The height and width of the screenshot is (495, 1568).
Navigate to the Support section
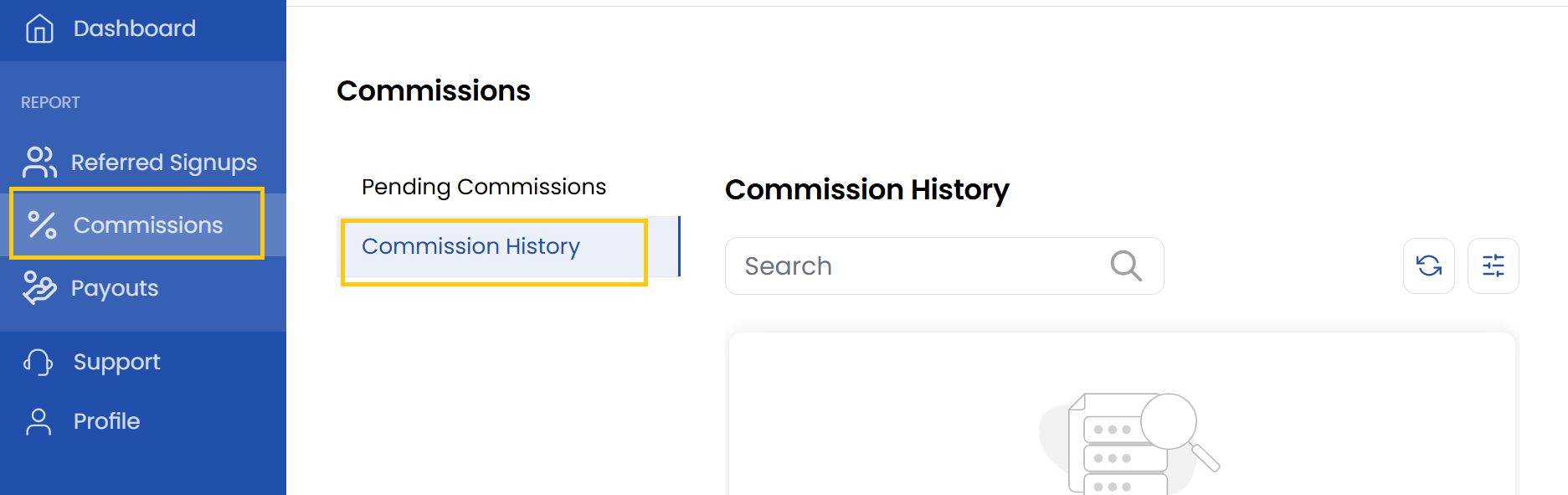pyautogui.click(x=116, y=362)
